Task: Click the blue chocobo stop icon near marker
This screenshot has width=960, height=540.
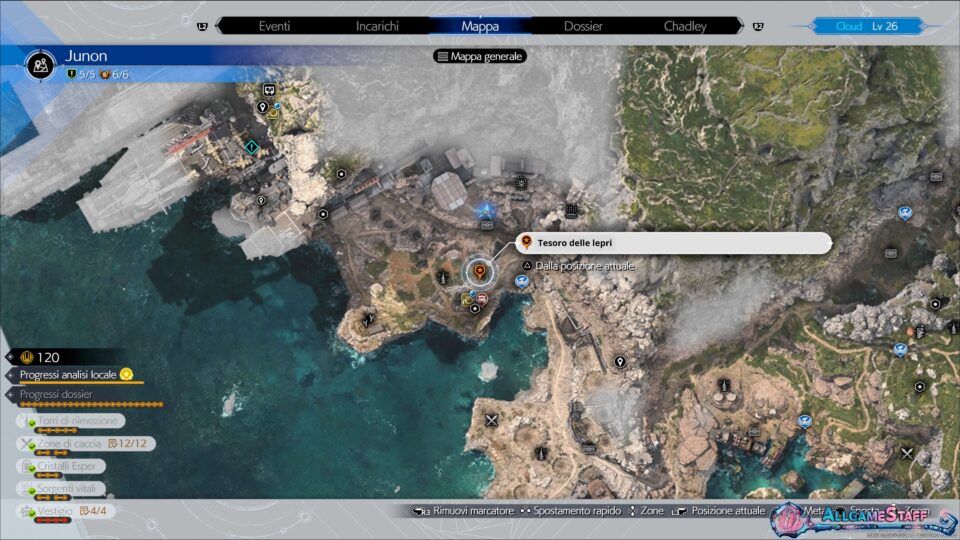Action: (522, 282)
